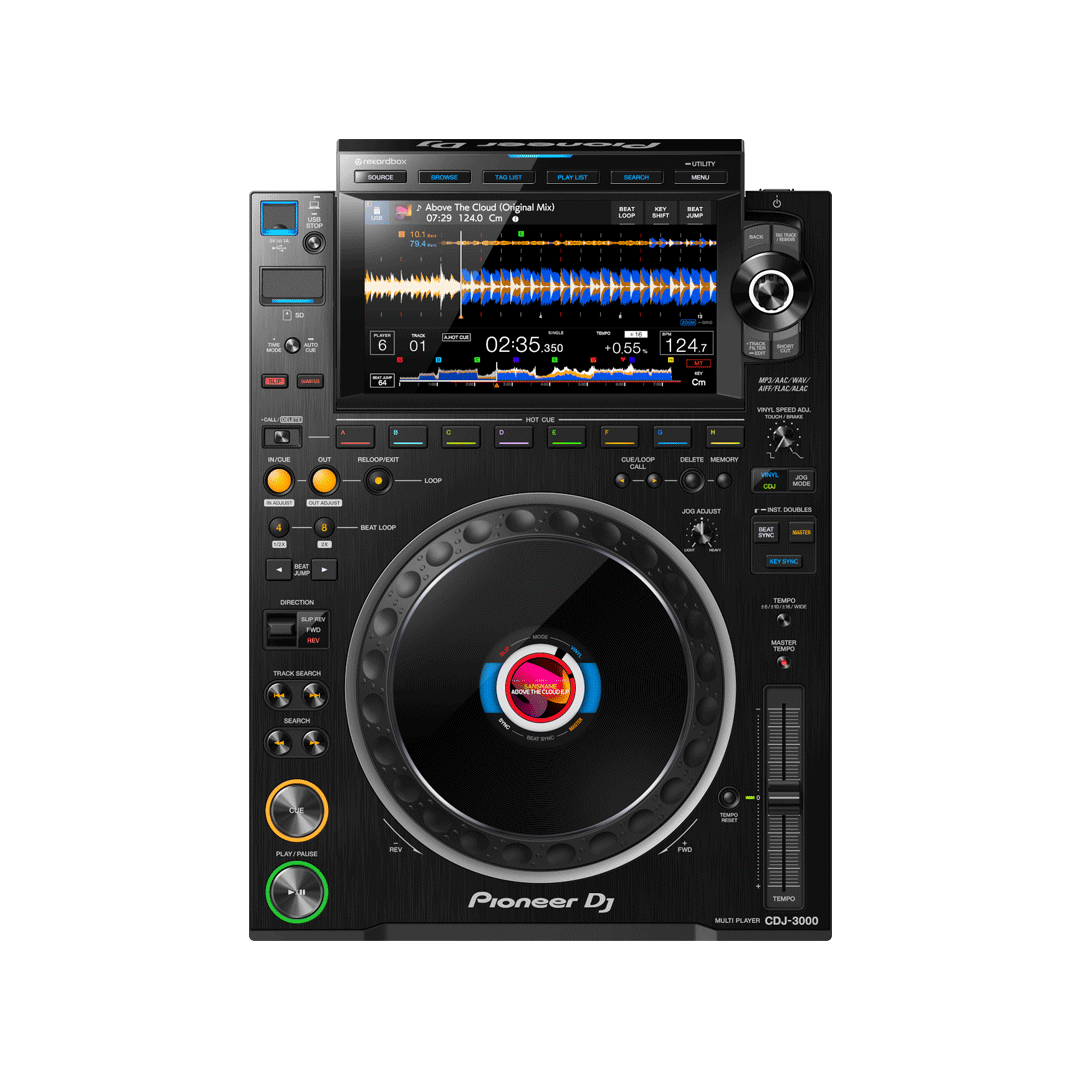The height and width of the screenshot is (1080, 1080).
Task: Trigger Hot Cue H pad
Action: point(725,437)
